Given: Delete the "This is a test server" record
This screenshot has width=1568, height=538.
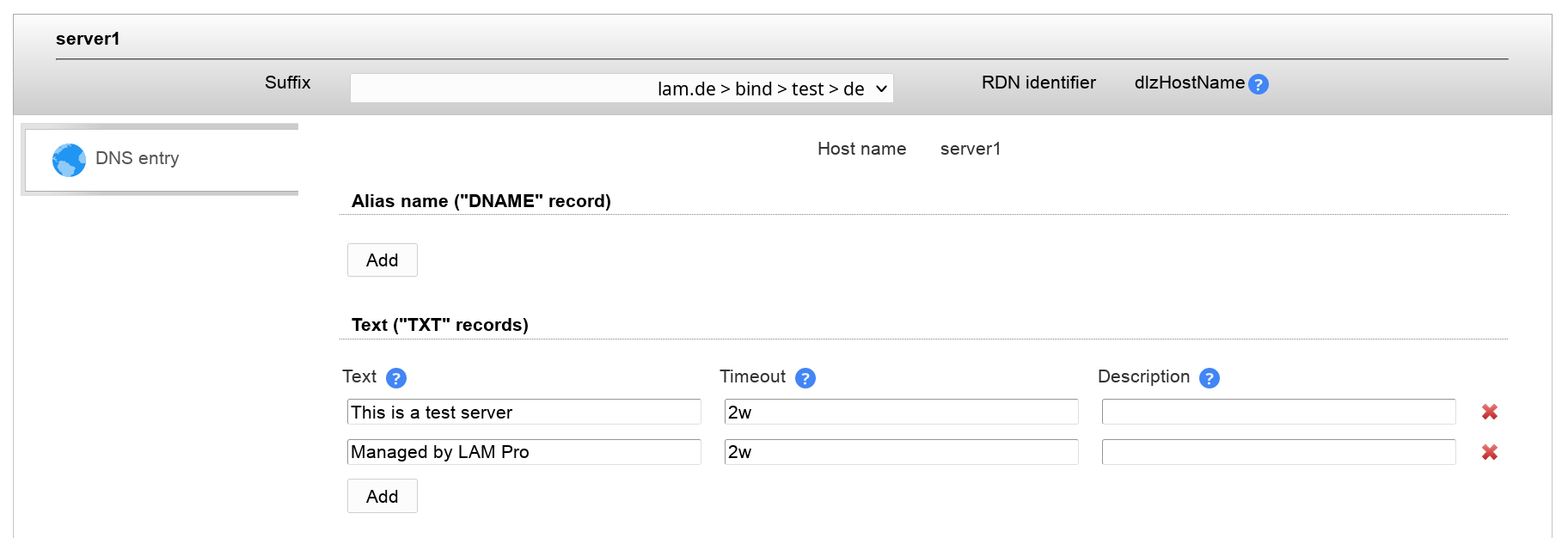Looking at the screenshot, I should point(1490,413).
